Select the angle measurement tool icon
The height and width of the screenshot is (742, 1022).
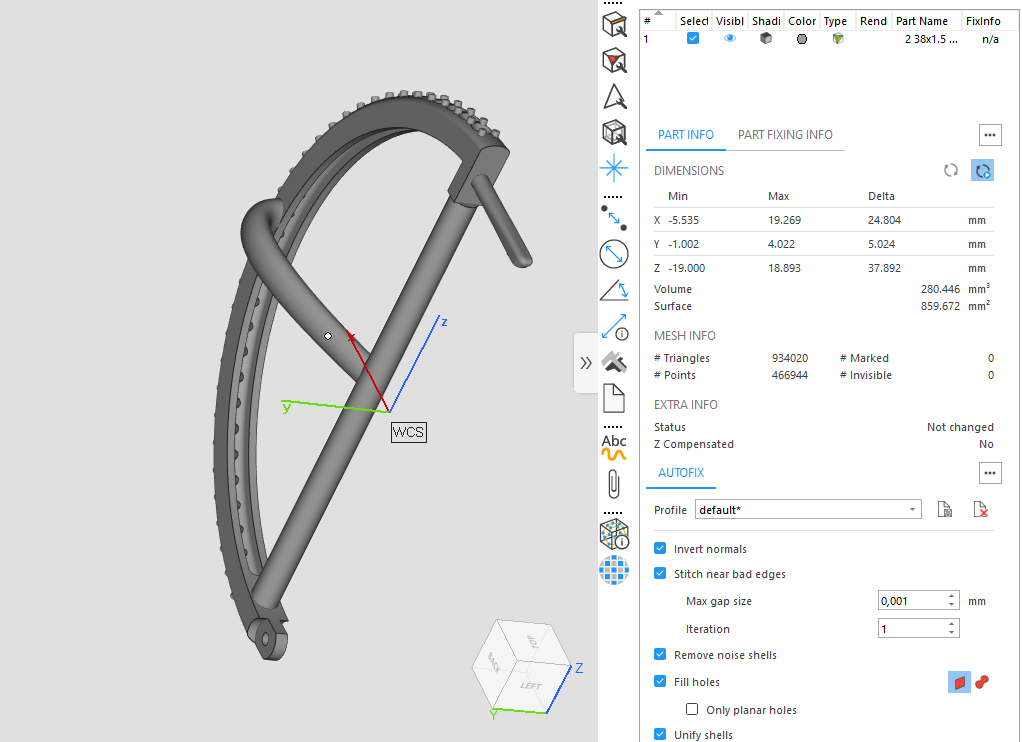click(613, 290)
